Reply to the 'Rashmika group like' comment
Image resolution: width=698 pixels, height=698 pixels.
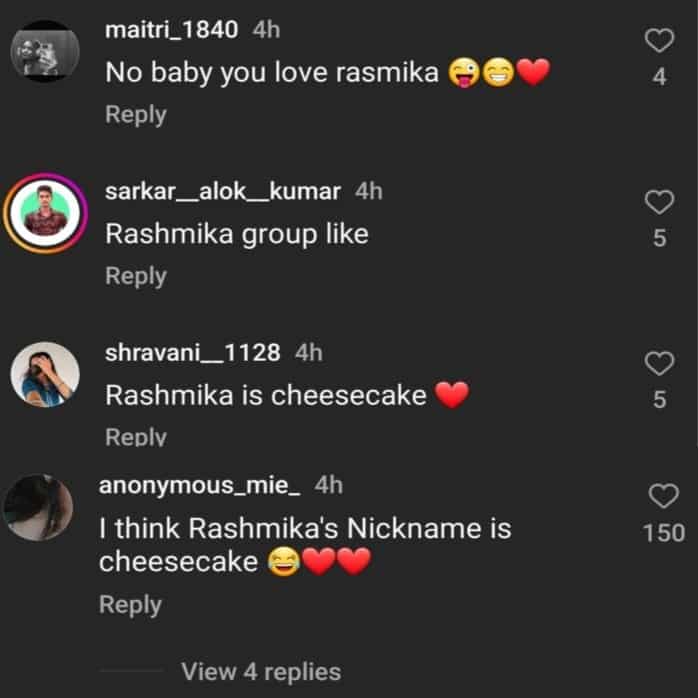pos(136,276)
